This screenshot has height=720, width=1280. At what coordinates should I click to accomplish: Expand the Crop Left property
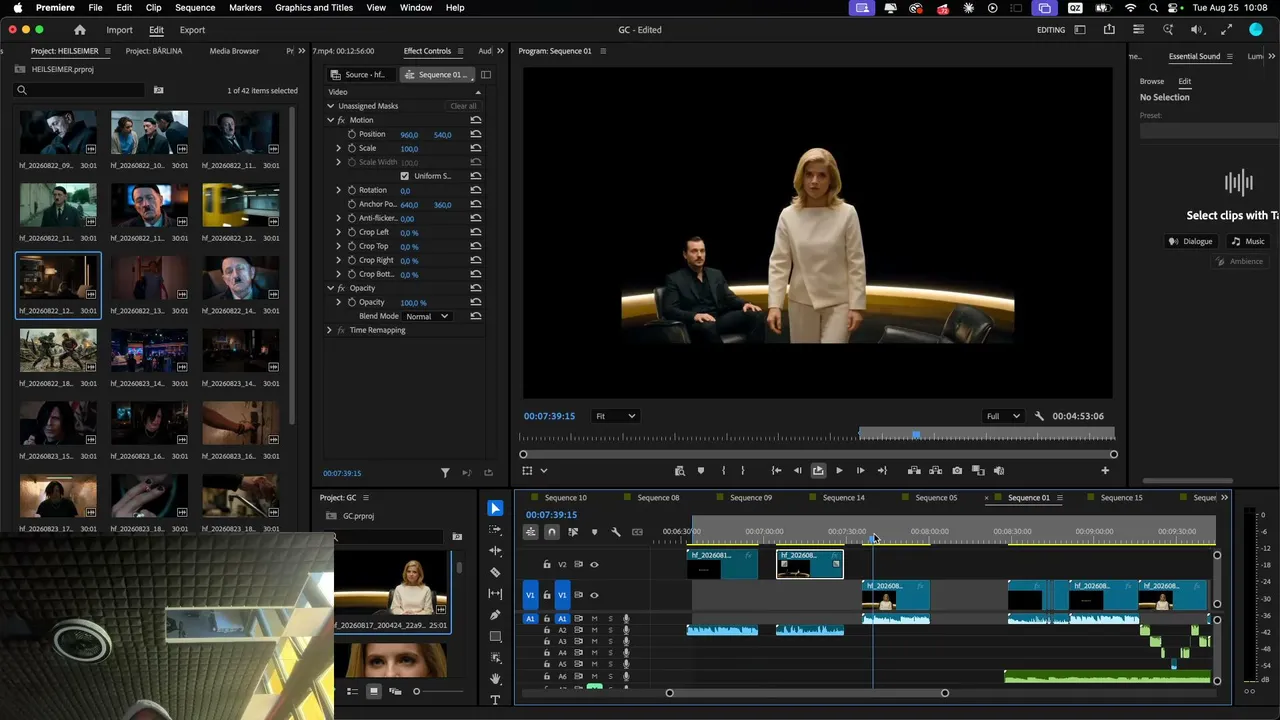click(x=338, y=232)
